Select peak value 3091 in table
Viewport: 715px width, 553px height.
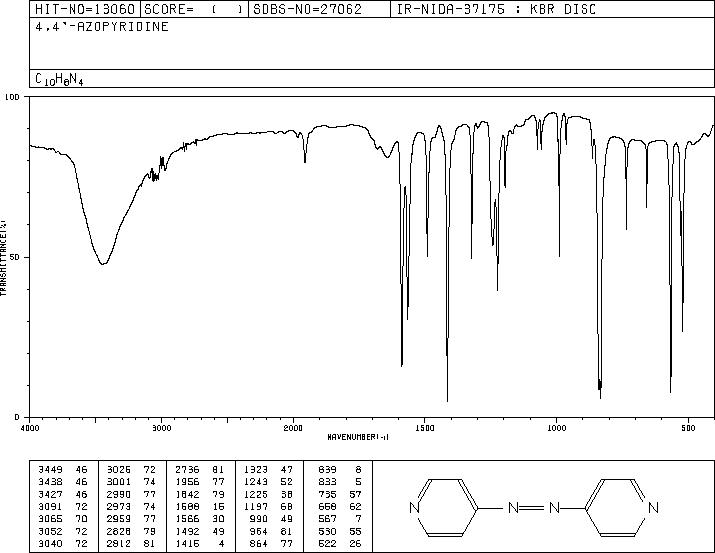click(x=50, y=506)
